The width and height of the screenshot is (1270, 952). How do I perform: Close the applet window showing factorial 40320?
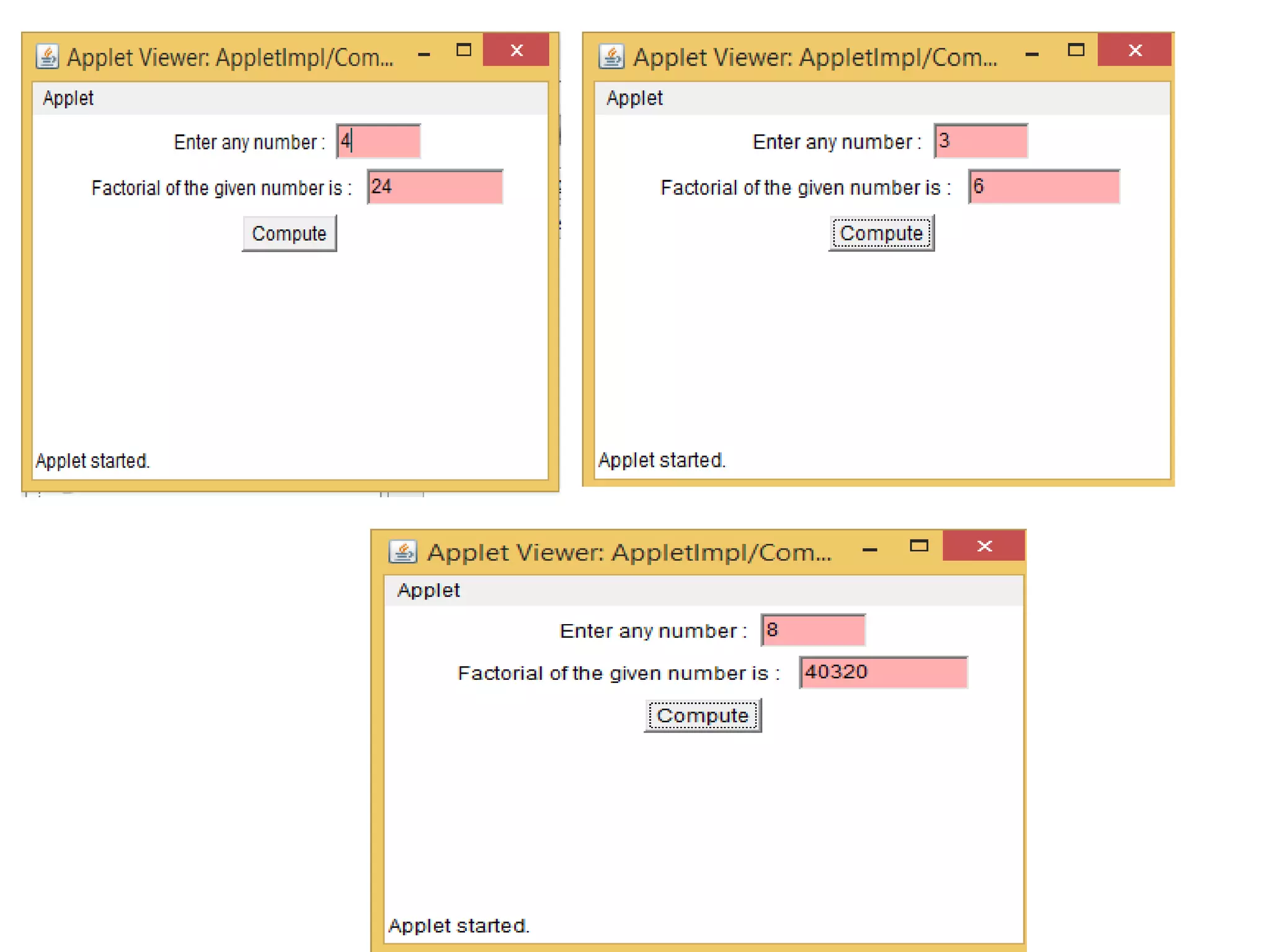click(984, 546)
